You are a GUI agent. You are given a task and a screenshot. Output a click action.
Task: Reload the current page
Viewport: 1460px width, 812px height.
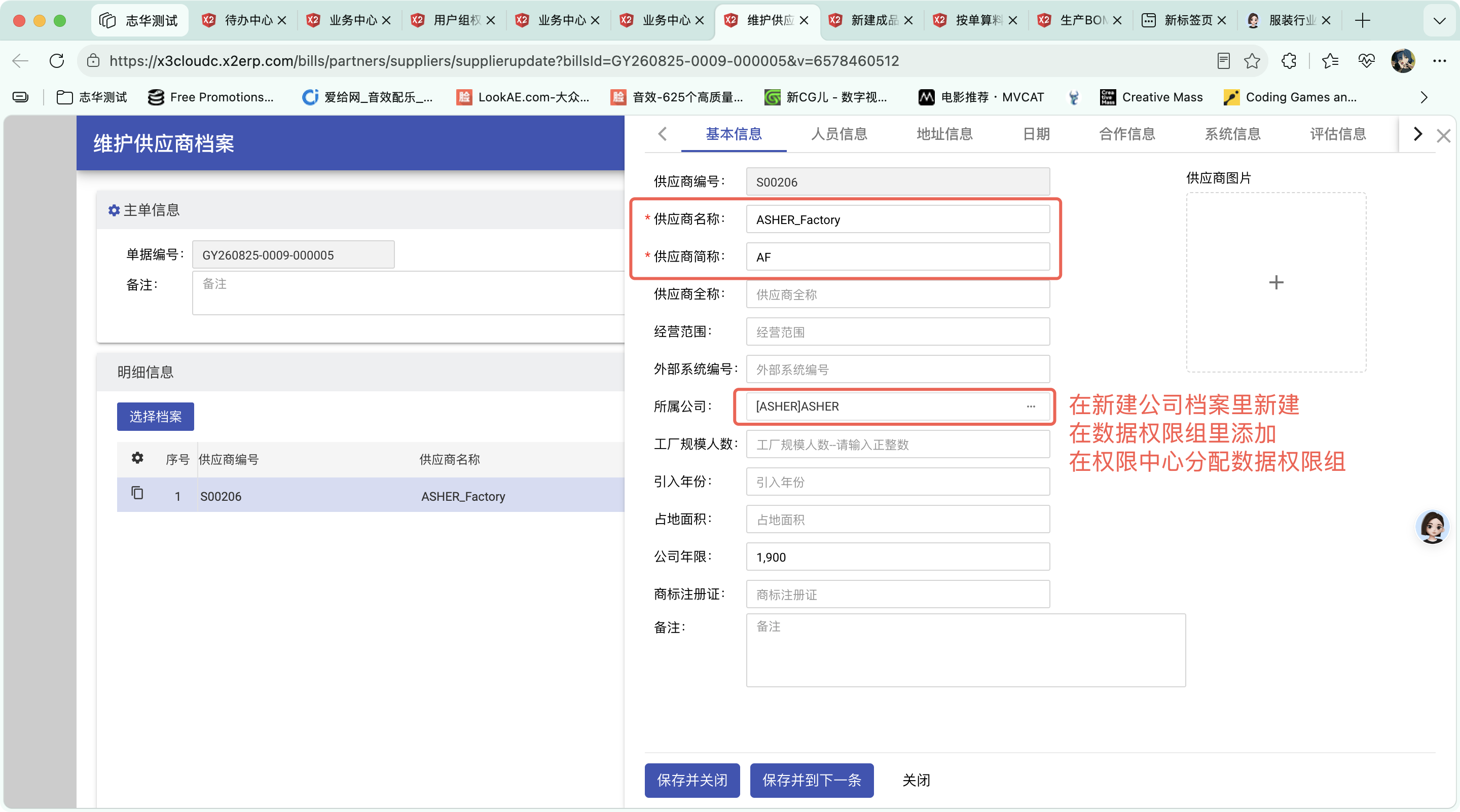(57, 61)
